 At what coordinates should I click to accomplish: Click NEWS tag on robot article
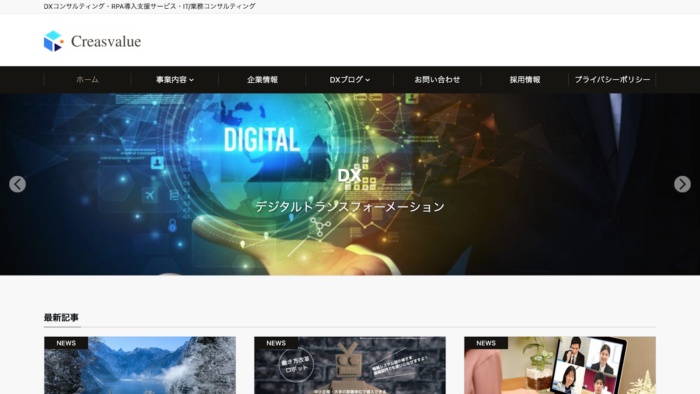tap(276, 343)
